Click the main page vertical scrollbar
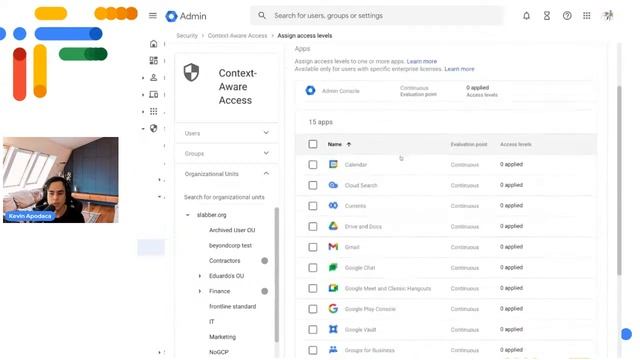The height and width of the screenshot is (360, 640). tap(619, 180)
